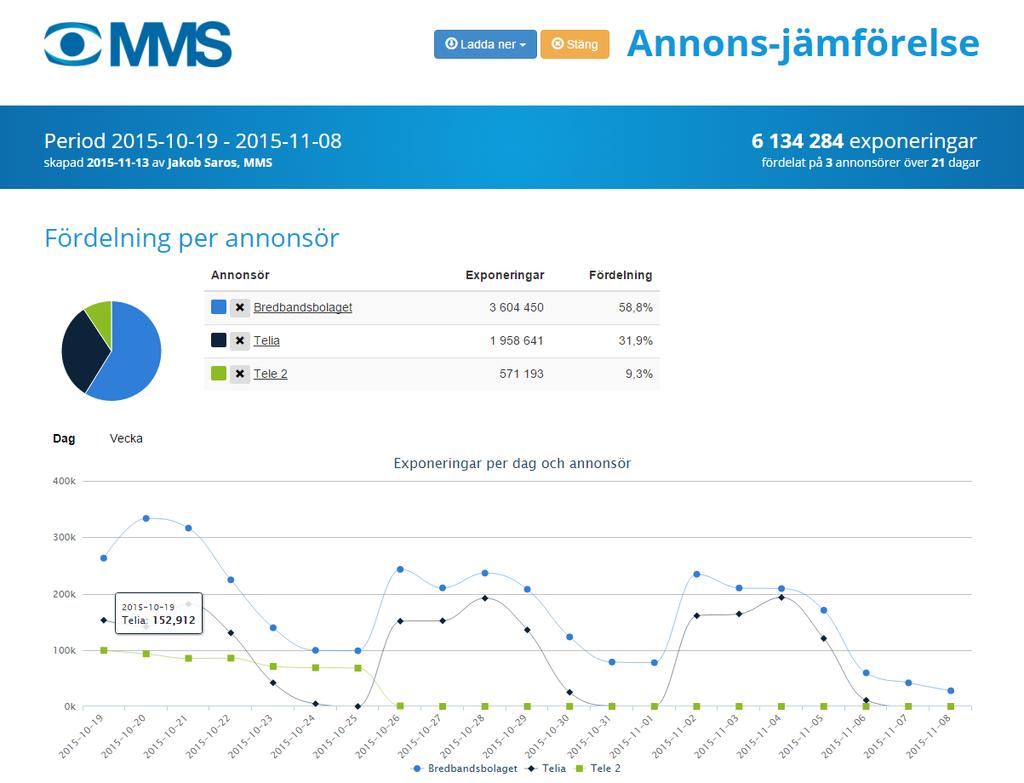The height and width of the screenshot is (783, 1024).
Task: Open the Tele 2 advertiser link
Action: (x=270, y=374)
